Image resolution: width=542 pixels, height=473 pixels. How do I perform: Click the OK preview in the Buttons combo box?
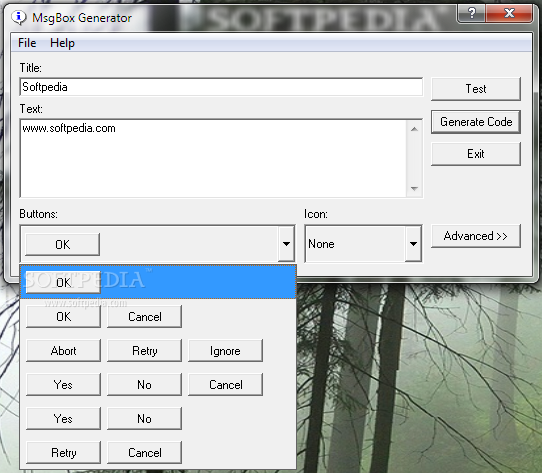coord(63,244)
